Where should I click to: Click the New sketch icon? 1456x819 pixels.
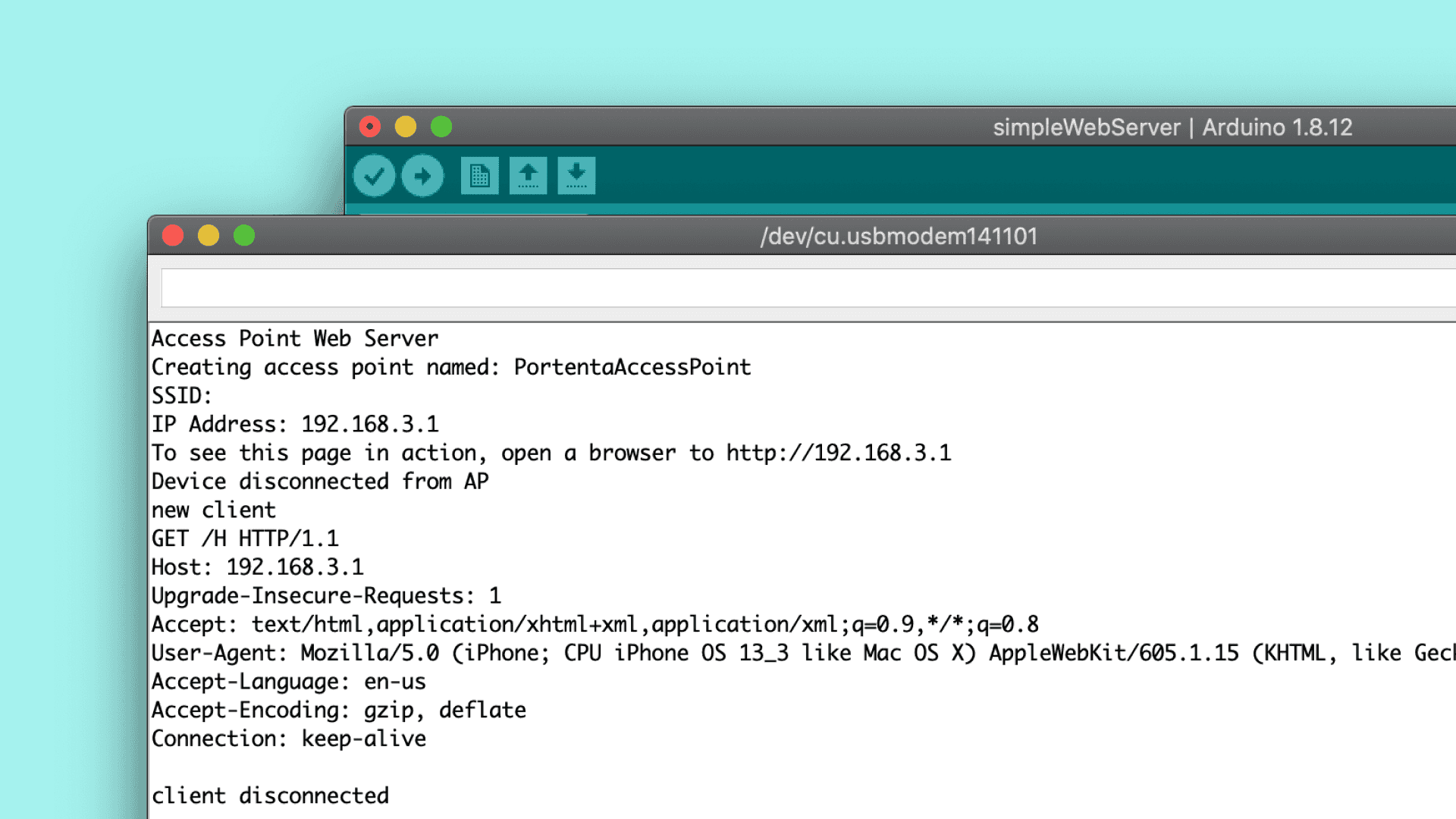[479, 176]
